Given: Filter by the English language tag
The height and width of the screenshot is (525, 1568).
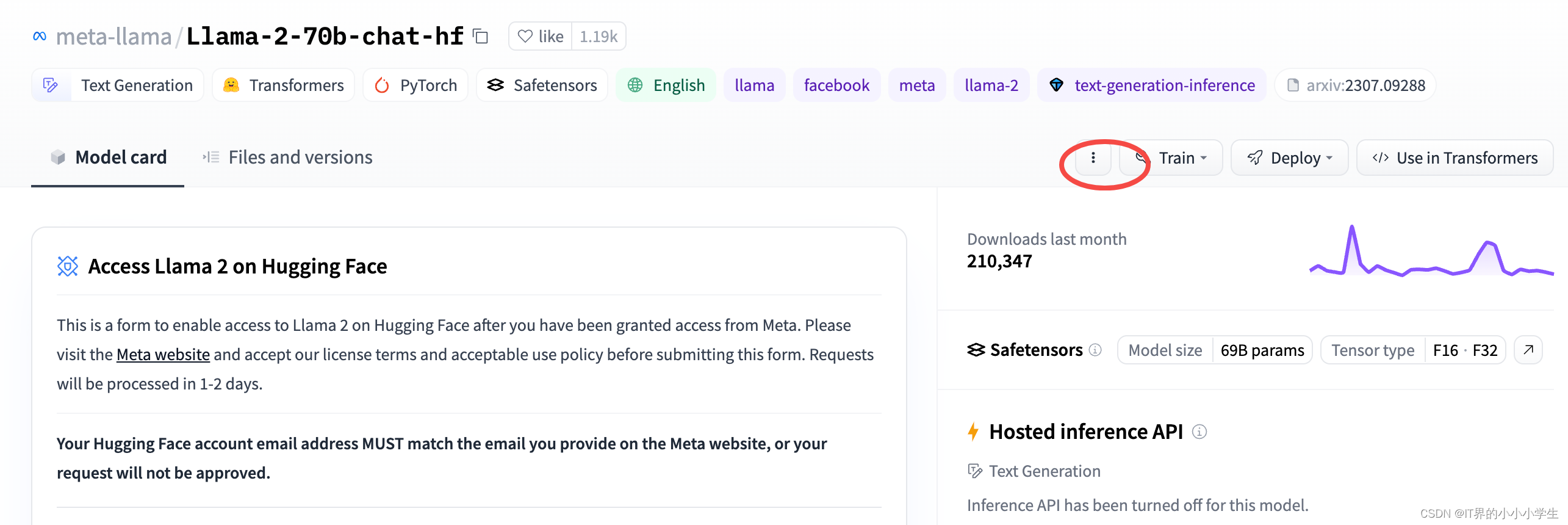Looking at the screenshot, I should tap(666, 85).
